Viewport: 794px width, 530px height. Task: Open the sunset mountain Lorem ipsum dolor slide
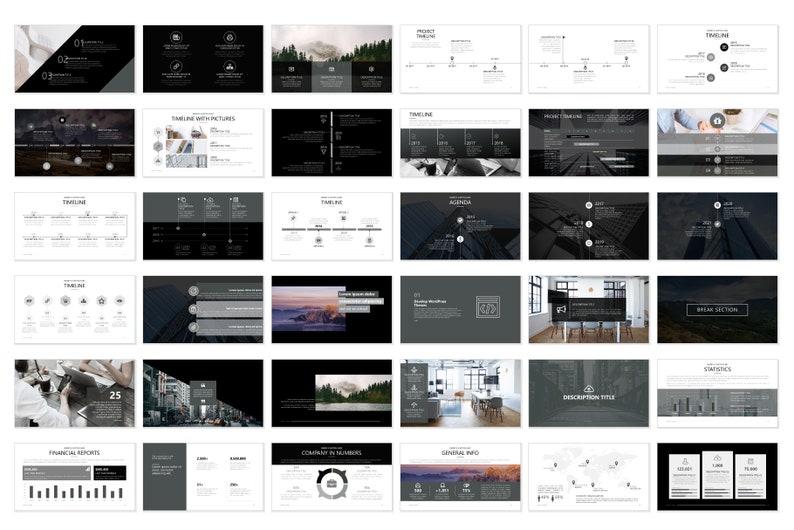click(332, 310)
